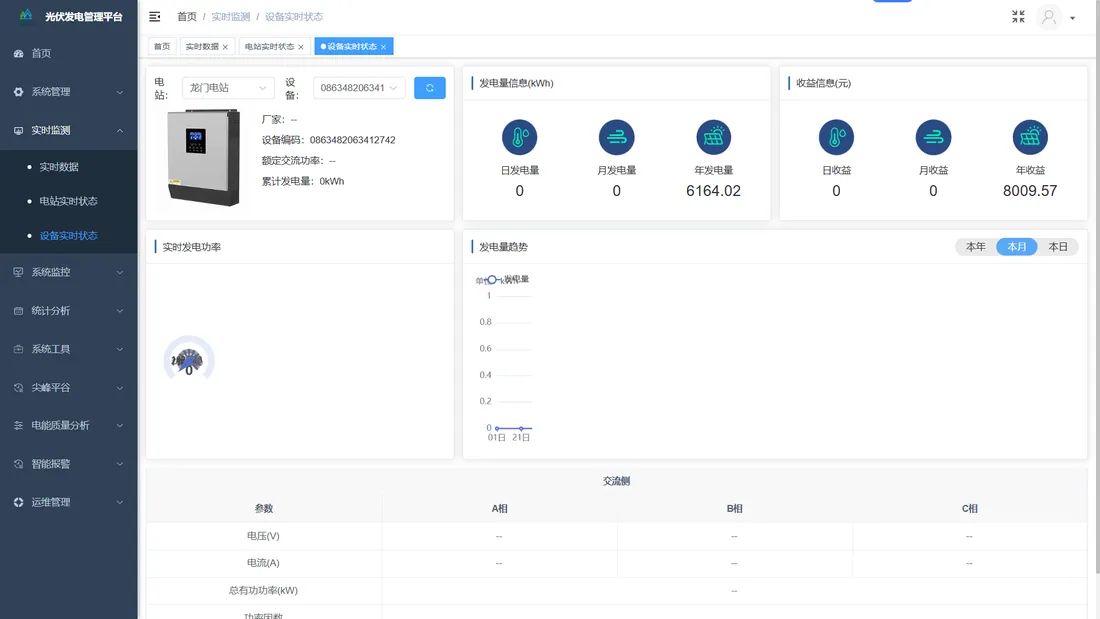Image resolution: width=1100 pixels, height=619 pixels.
Task: Open 电站实时状态 submenu item
Action: (x=68, y=201)
